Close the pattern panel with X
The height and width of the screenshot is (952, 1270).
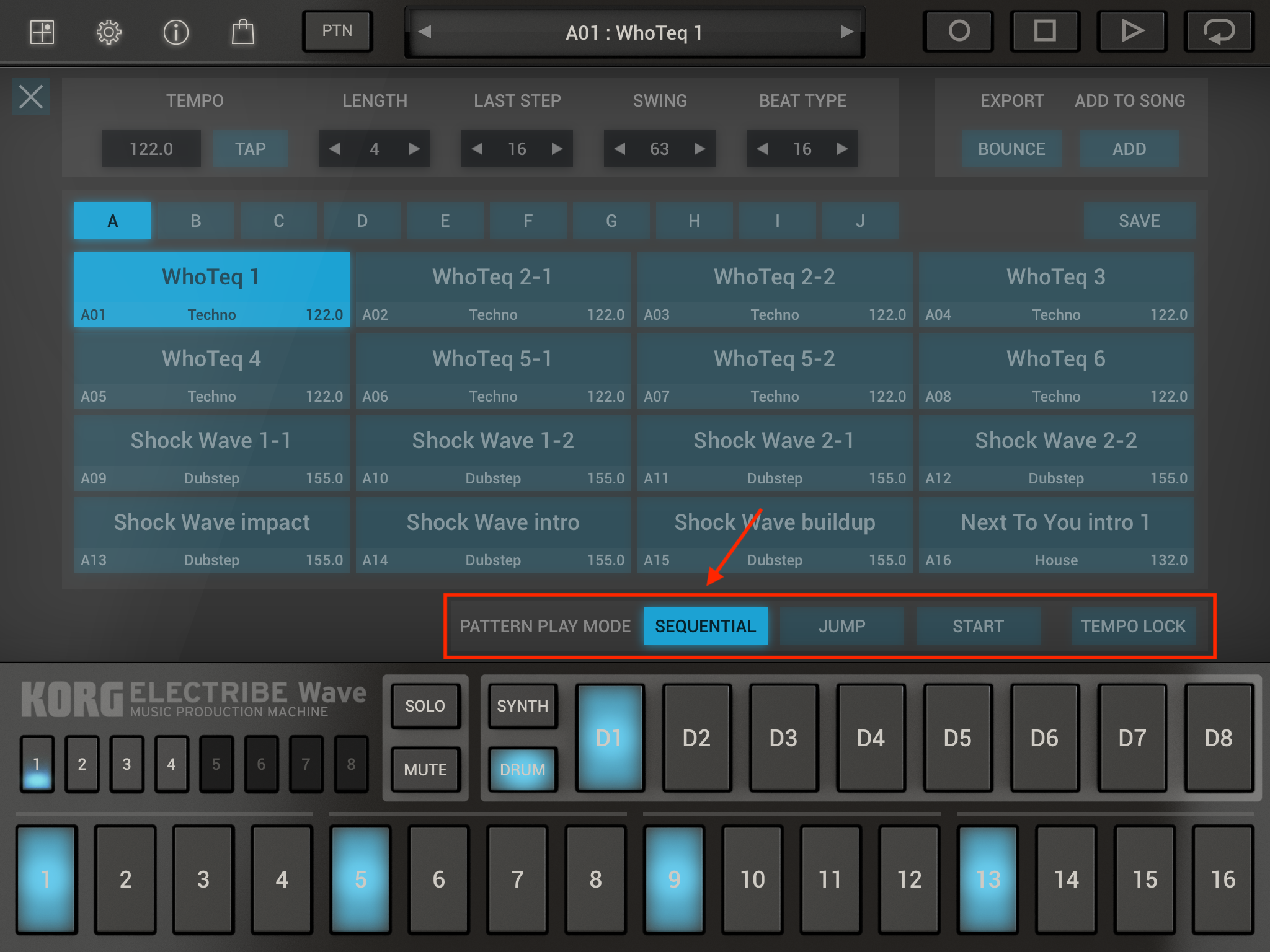click(x=31, y=97)
